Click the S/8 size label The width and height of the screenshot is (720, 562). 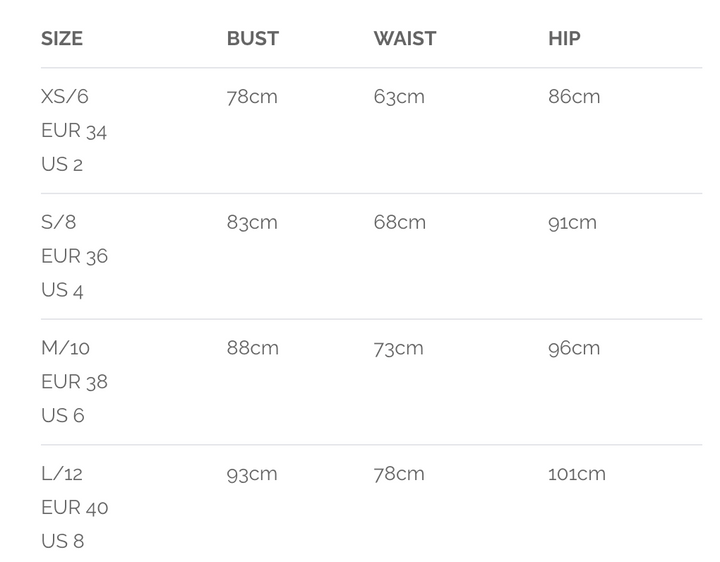(59, 222)
